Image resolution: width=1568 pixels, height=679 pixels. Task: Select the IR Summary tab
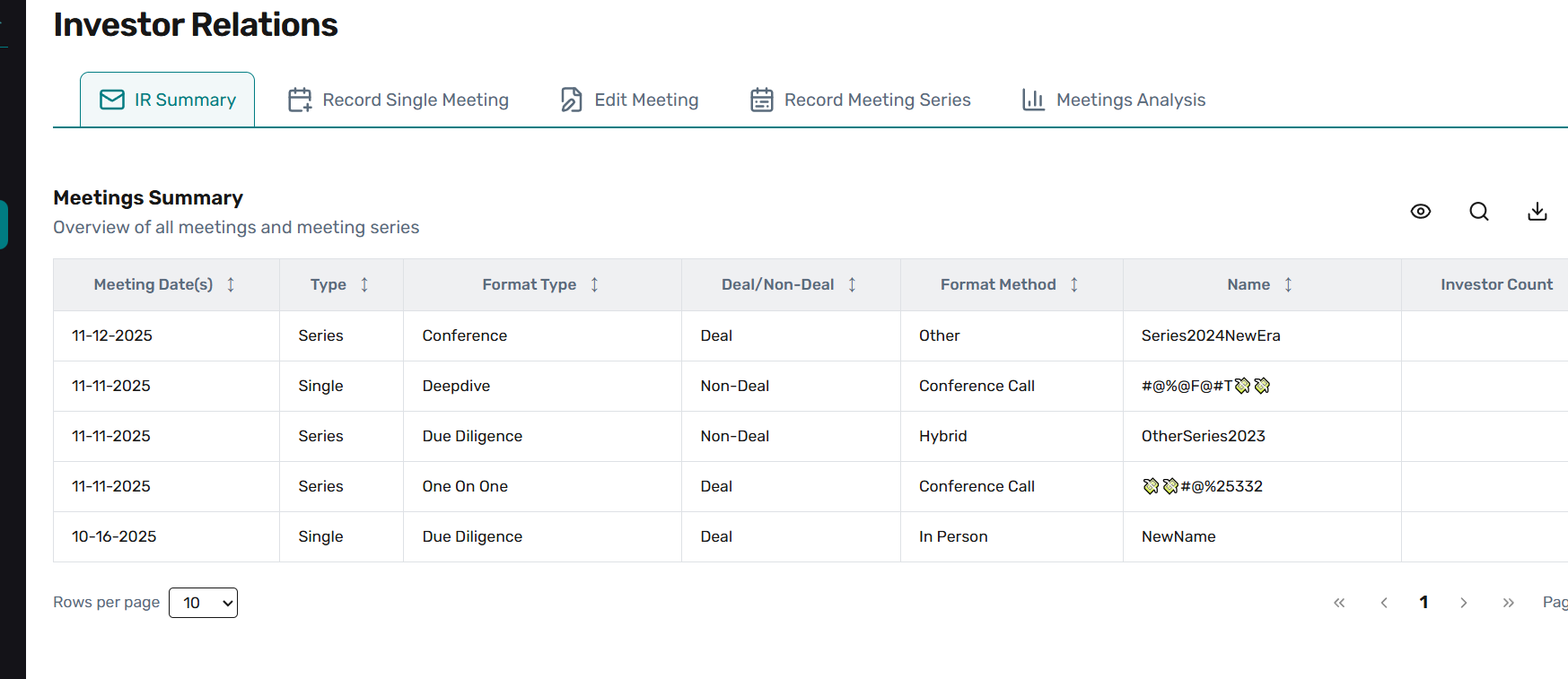168,100
